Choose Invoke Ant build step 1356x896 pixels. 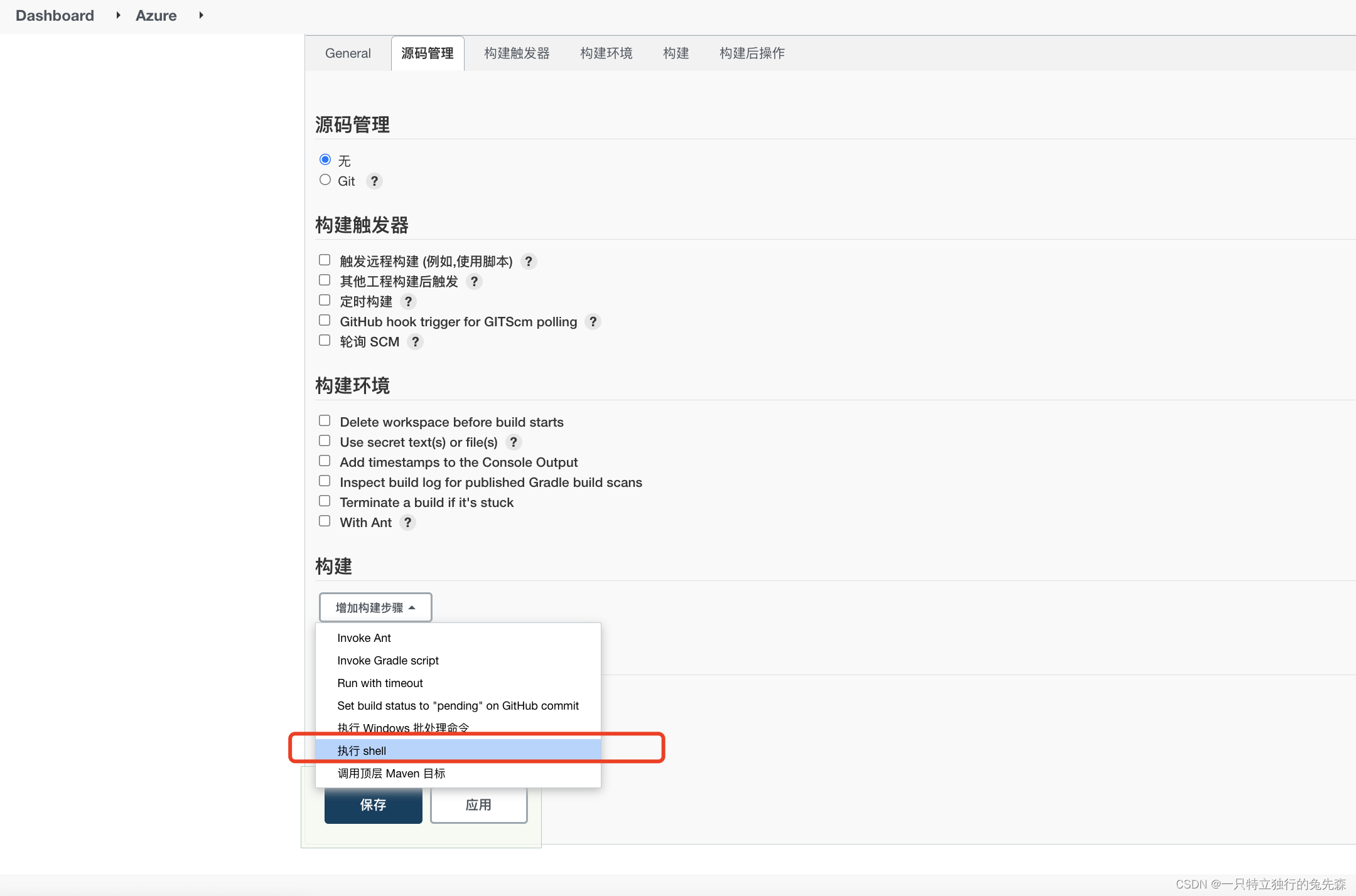(x=458, y=638)
